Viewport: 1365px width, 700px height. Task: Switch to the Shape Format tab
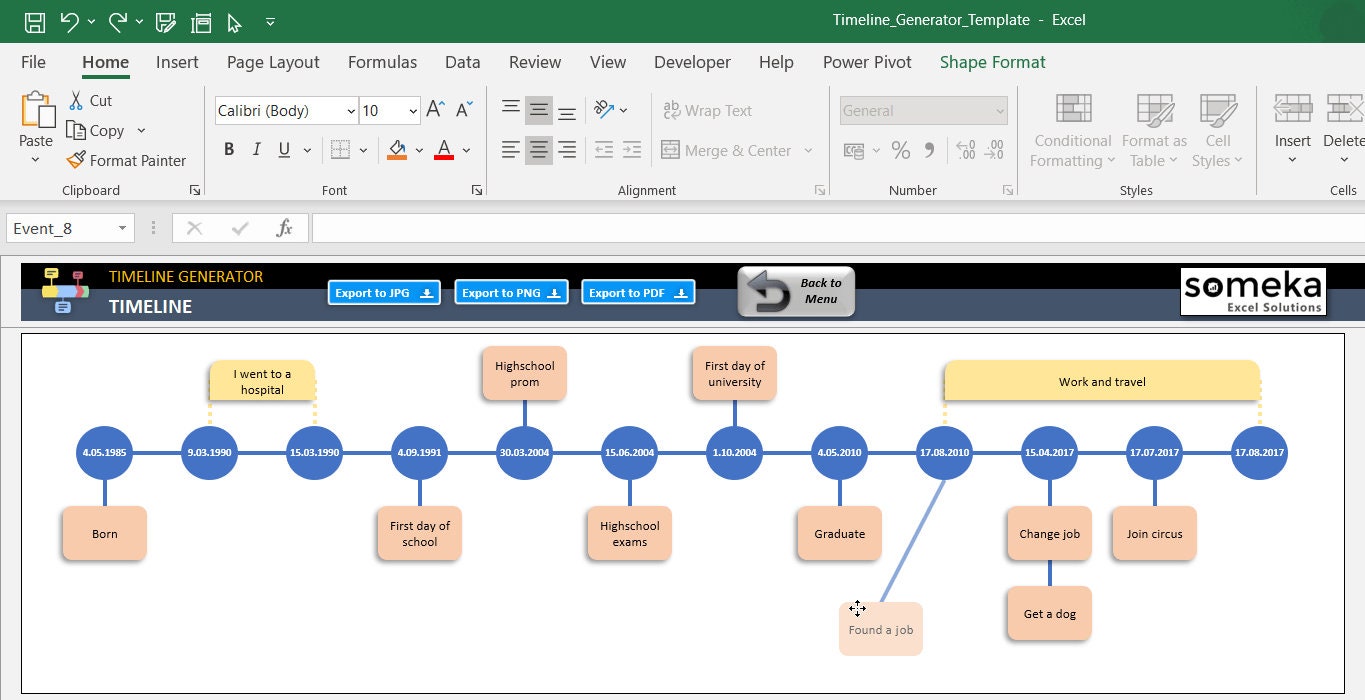992,62
